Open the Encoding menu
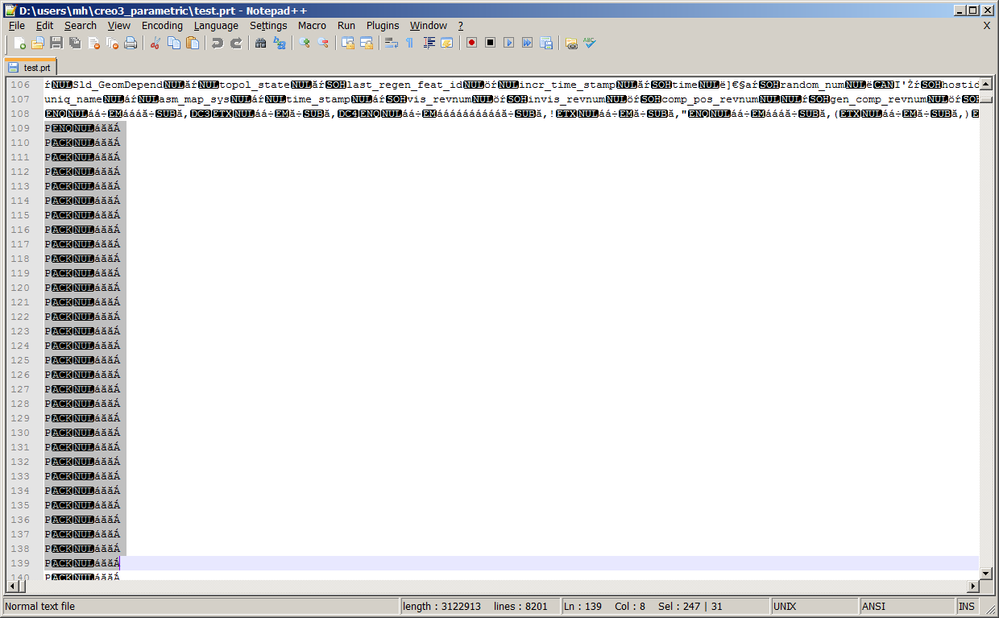This screenshot has width=999, height=618. point(162,25)
